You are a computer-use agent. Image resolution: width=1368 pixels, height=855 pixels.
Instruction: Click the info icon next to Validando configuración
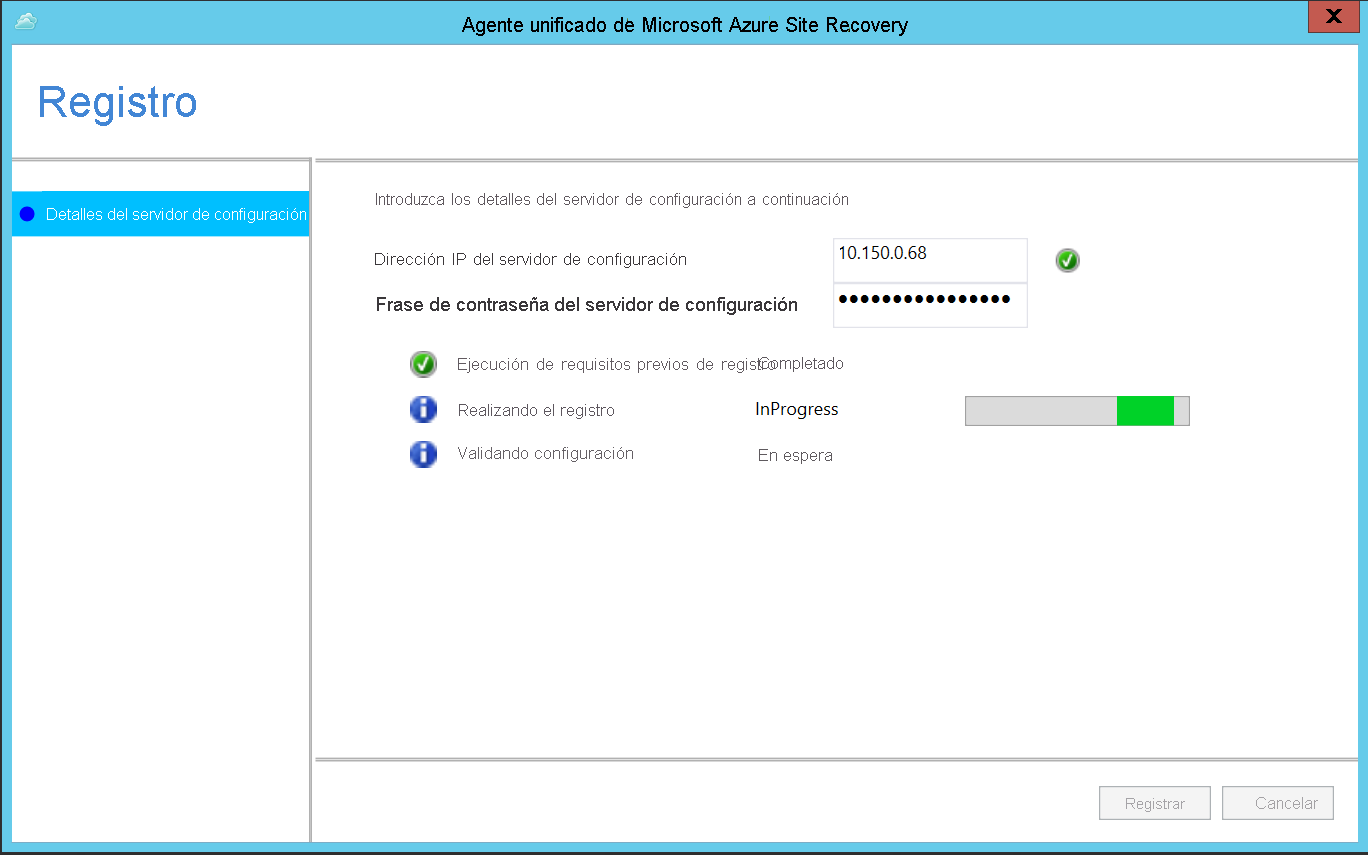point(423,454)
